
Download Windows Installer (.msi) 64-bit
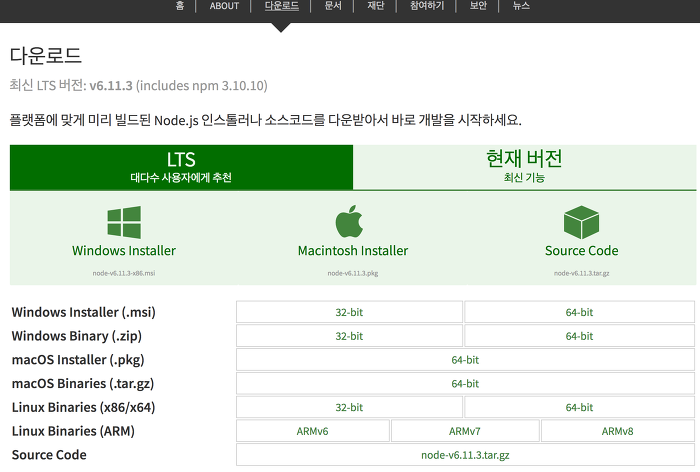tap(579, 312)
